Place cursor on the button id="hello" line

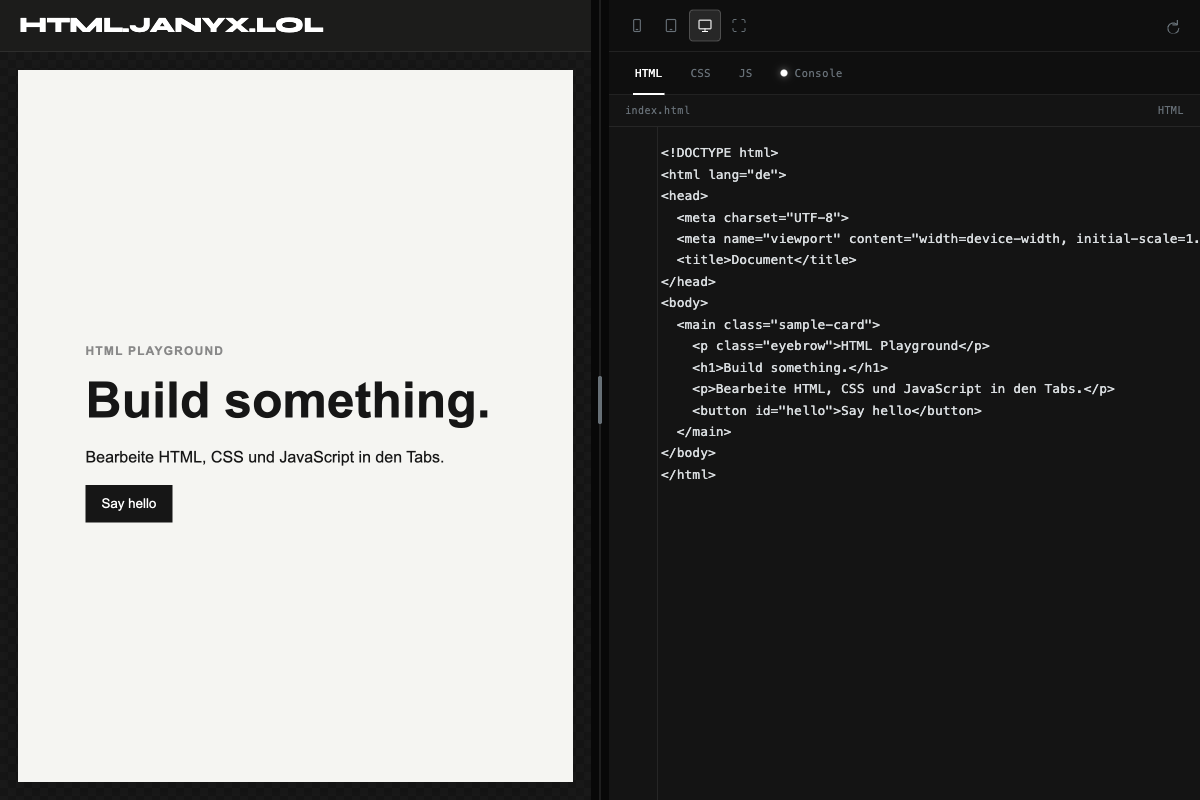click(836, 410)
